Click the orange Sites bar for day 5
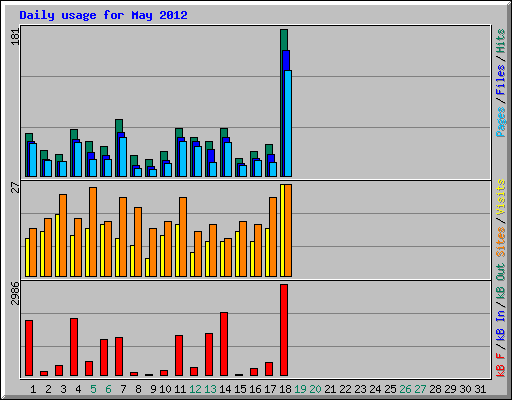 (x=93, y=232)
